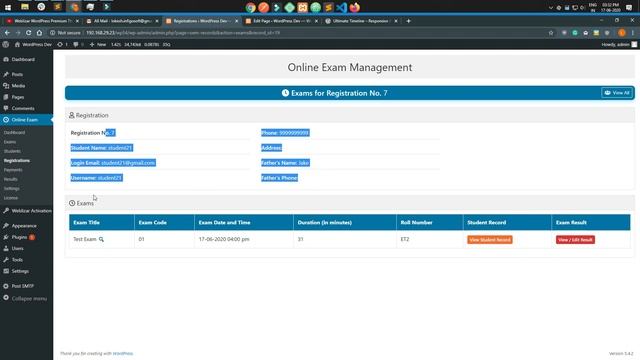Click the View / Edit Result button
This screenshot has height=360, width=640.
pos(575,240)
